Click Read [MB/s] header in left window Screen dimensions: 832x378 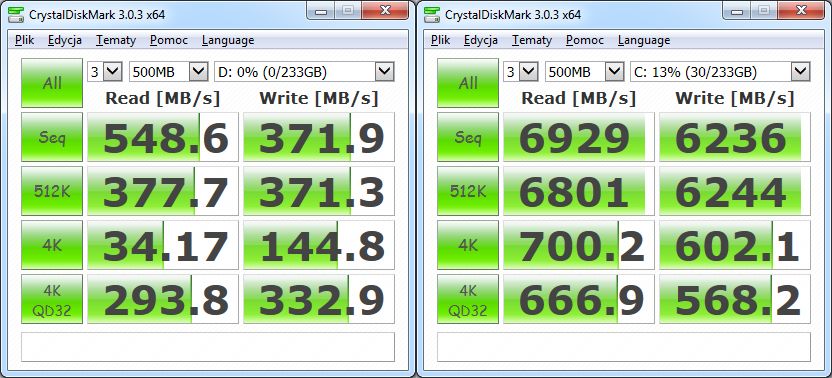[x=162, y=98]
